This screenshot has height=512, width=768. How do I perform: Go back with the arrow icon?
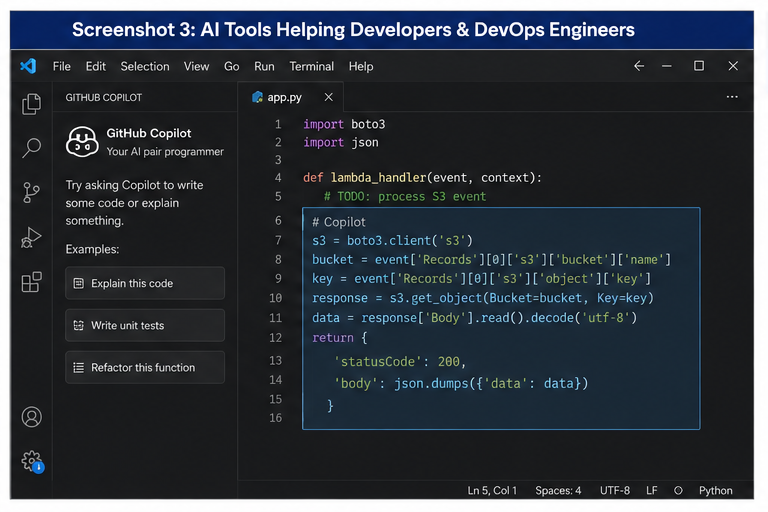click(x=639, y=66)
